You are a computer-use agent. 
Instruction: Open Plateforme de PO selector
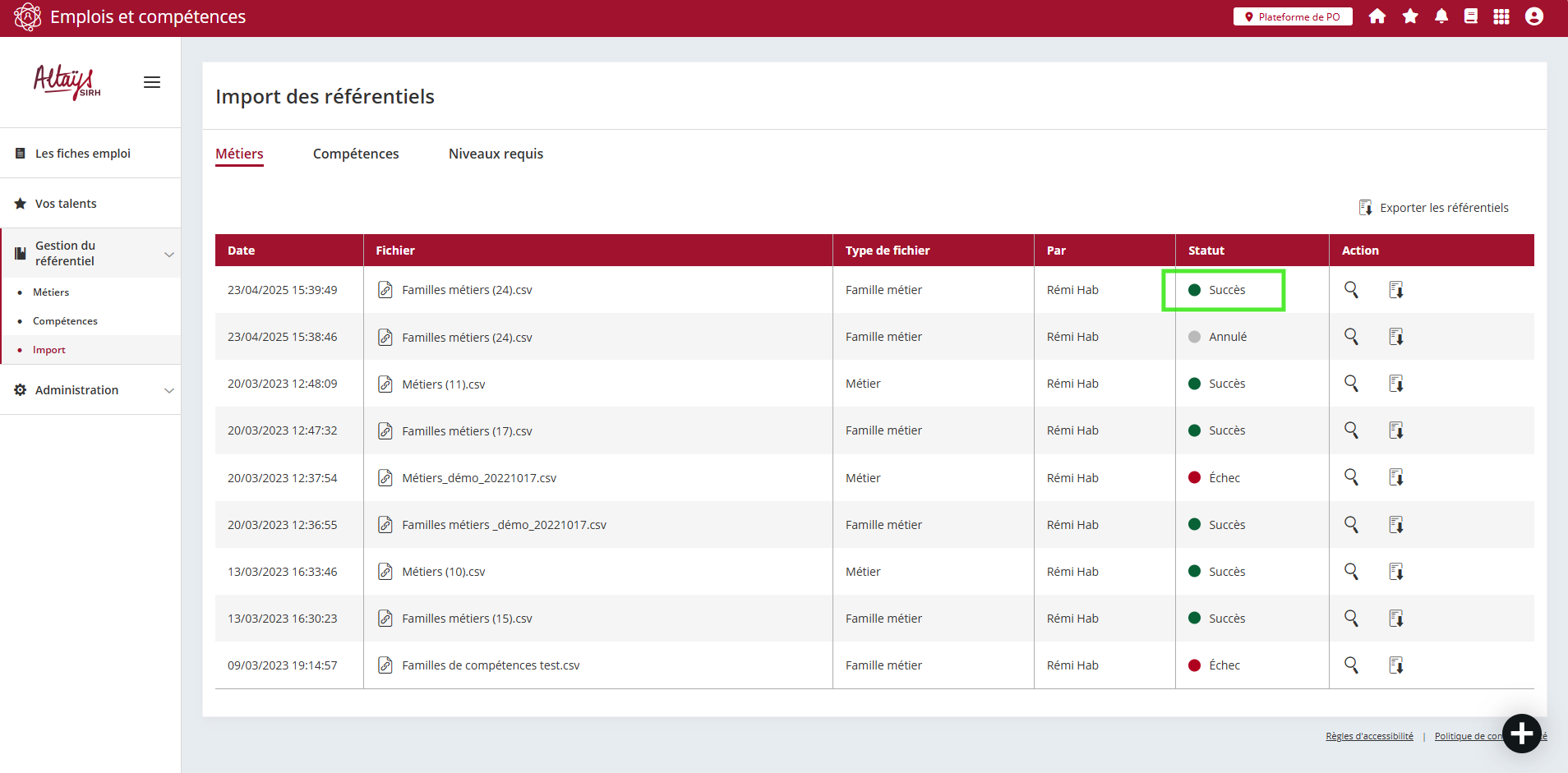[x=1293, y=16]
